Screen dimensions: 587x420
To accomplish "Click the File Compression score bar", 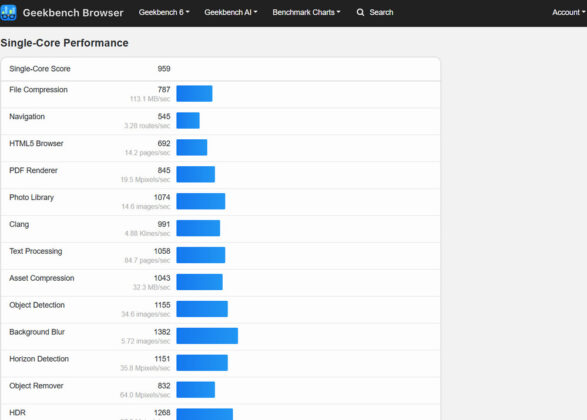I will [x=194, y=94].
